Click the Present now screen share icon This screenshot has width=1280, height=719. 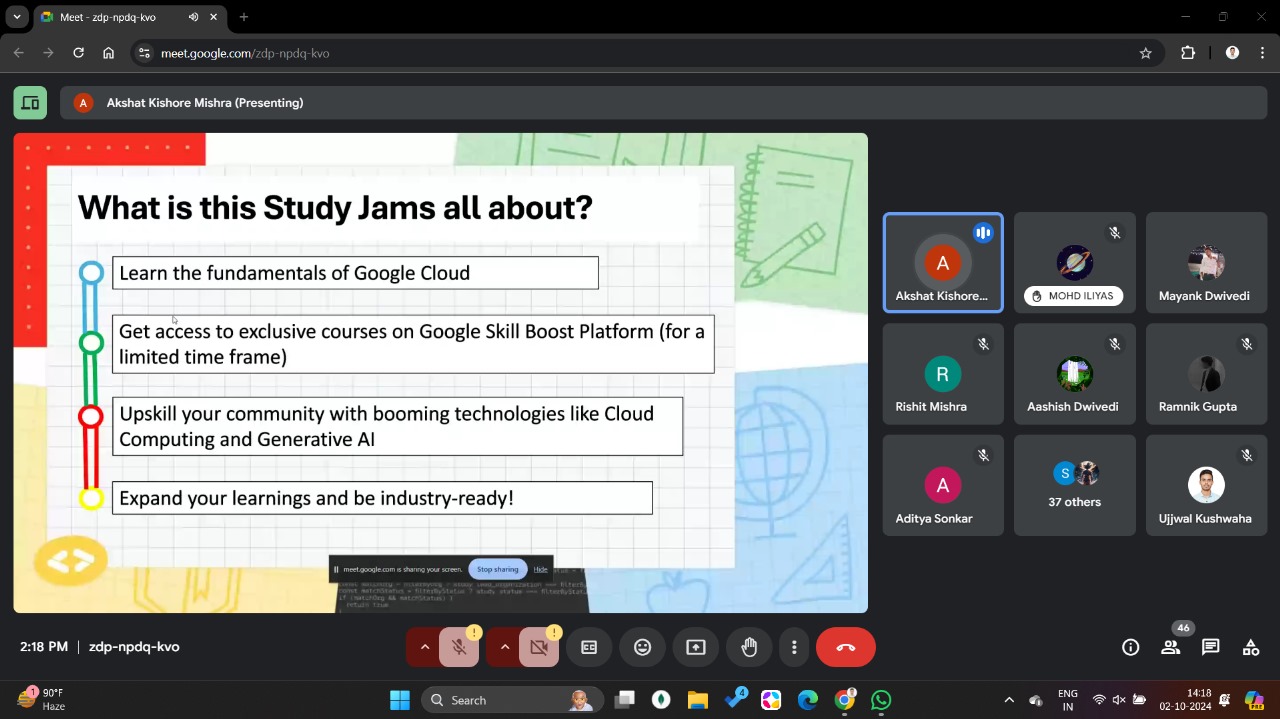point(696,647)
